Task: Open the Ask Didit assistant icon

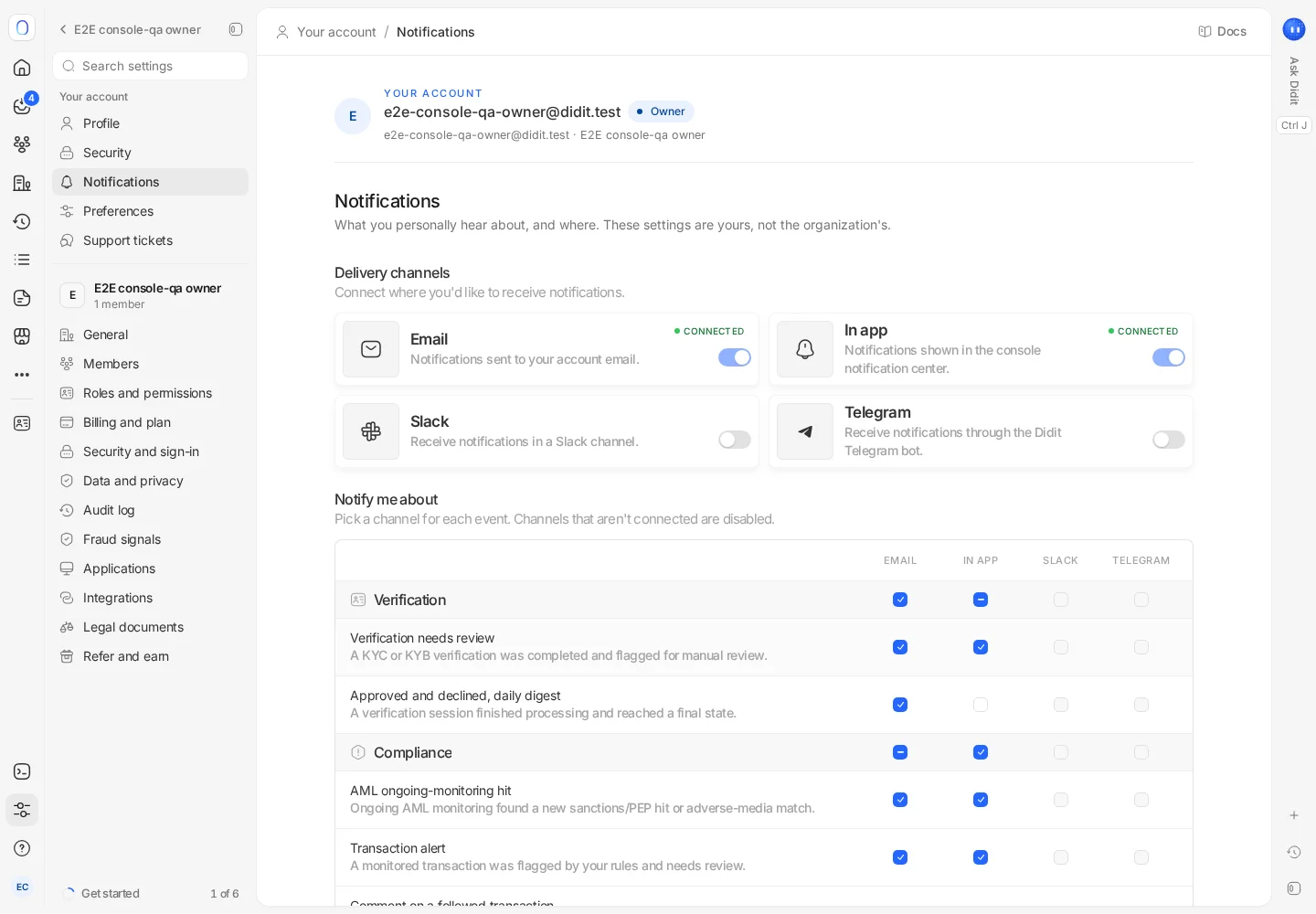Action: pos(1294,29)
